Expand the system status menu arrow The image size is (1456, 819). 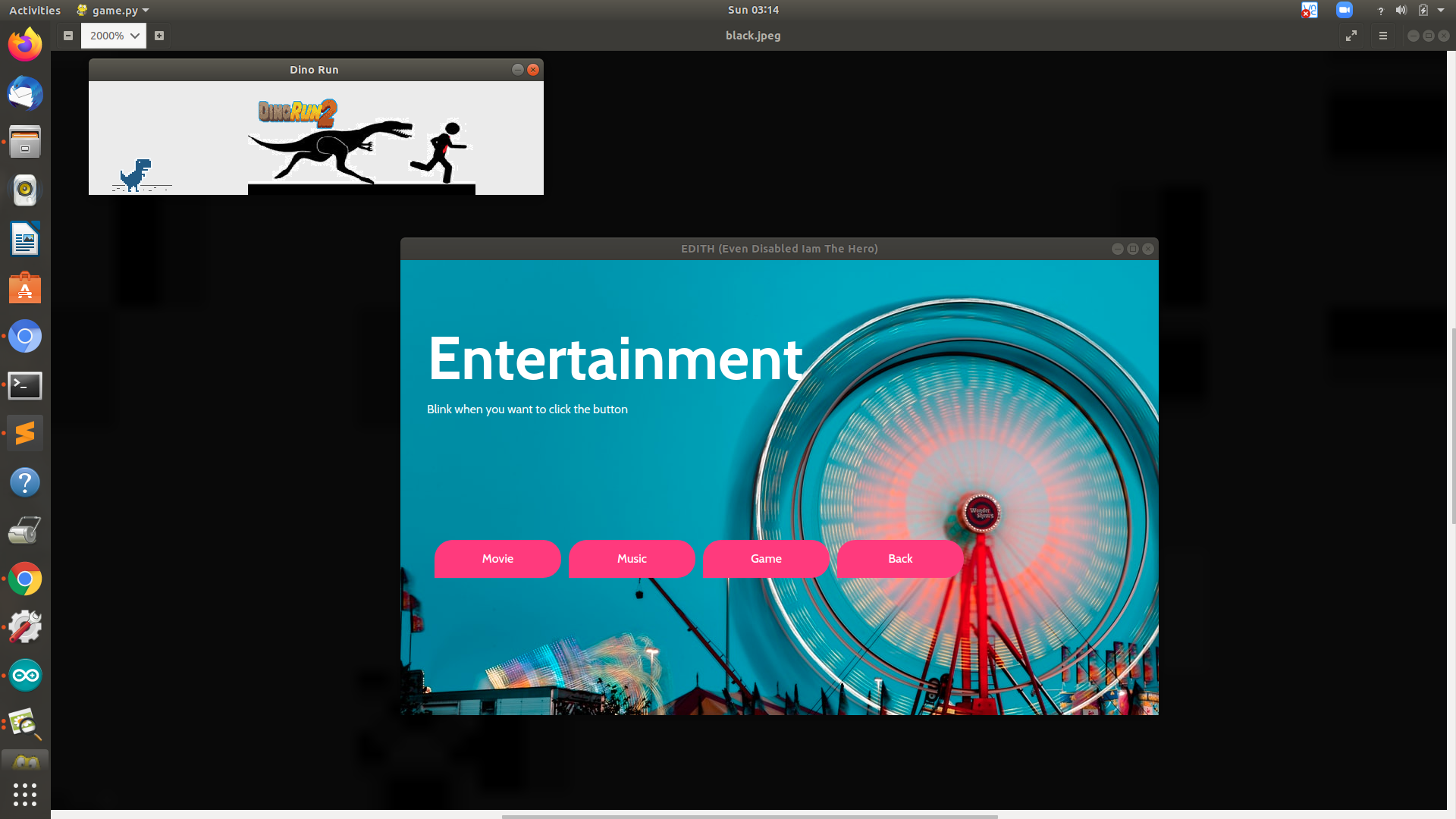tap(1441, 11)
